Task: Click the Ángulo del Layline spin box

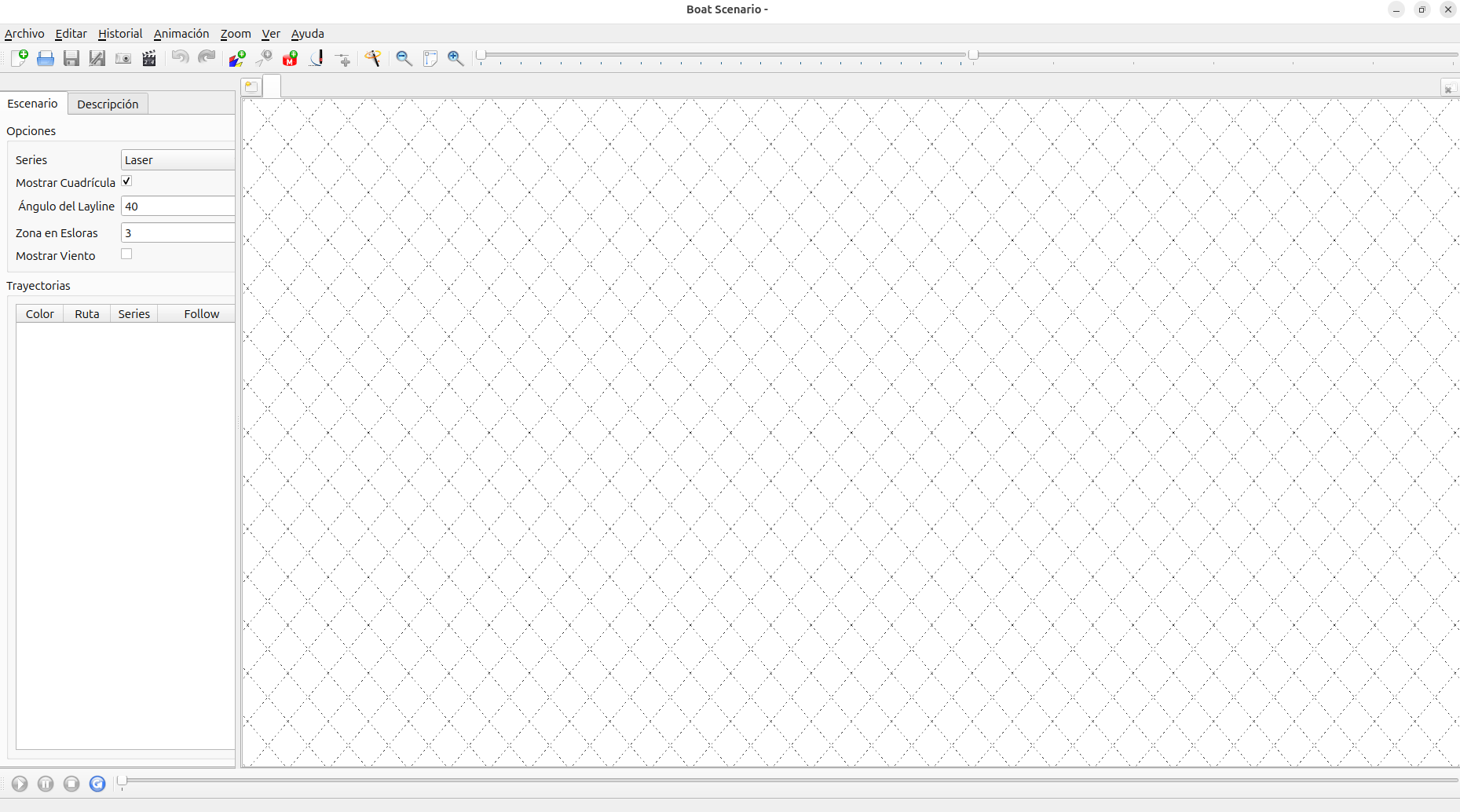Action: [178, 207]
